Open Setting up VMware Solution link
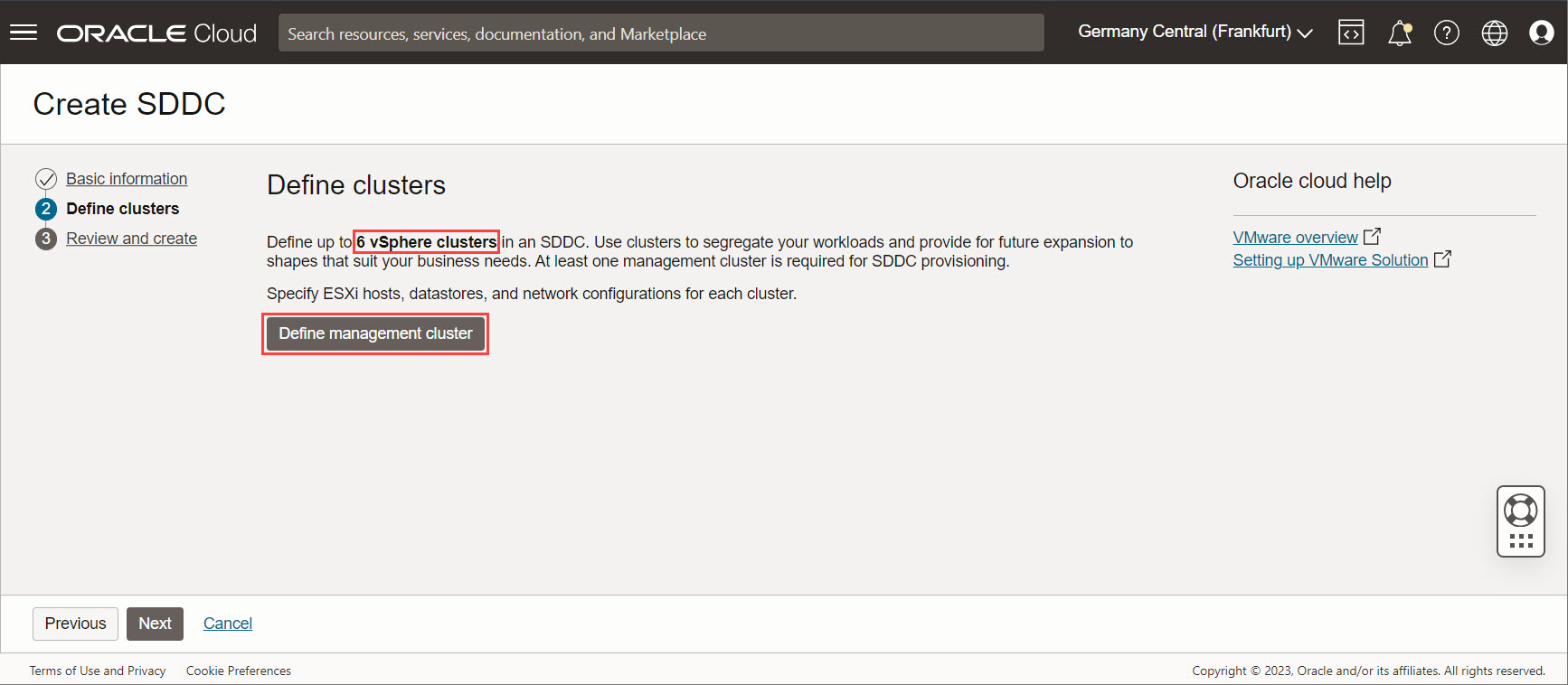 1330,259
